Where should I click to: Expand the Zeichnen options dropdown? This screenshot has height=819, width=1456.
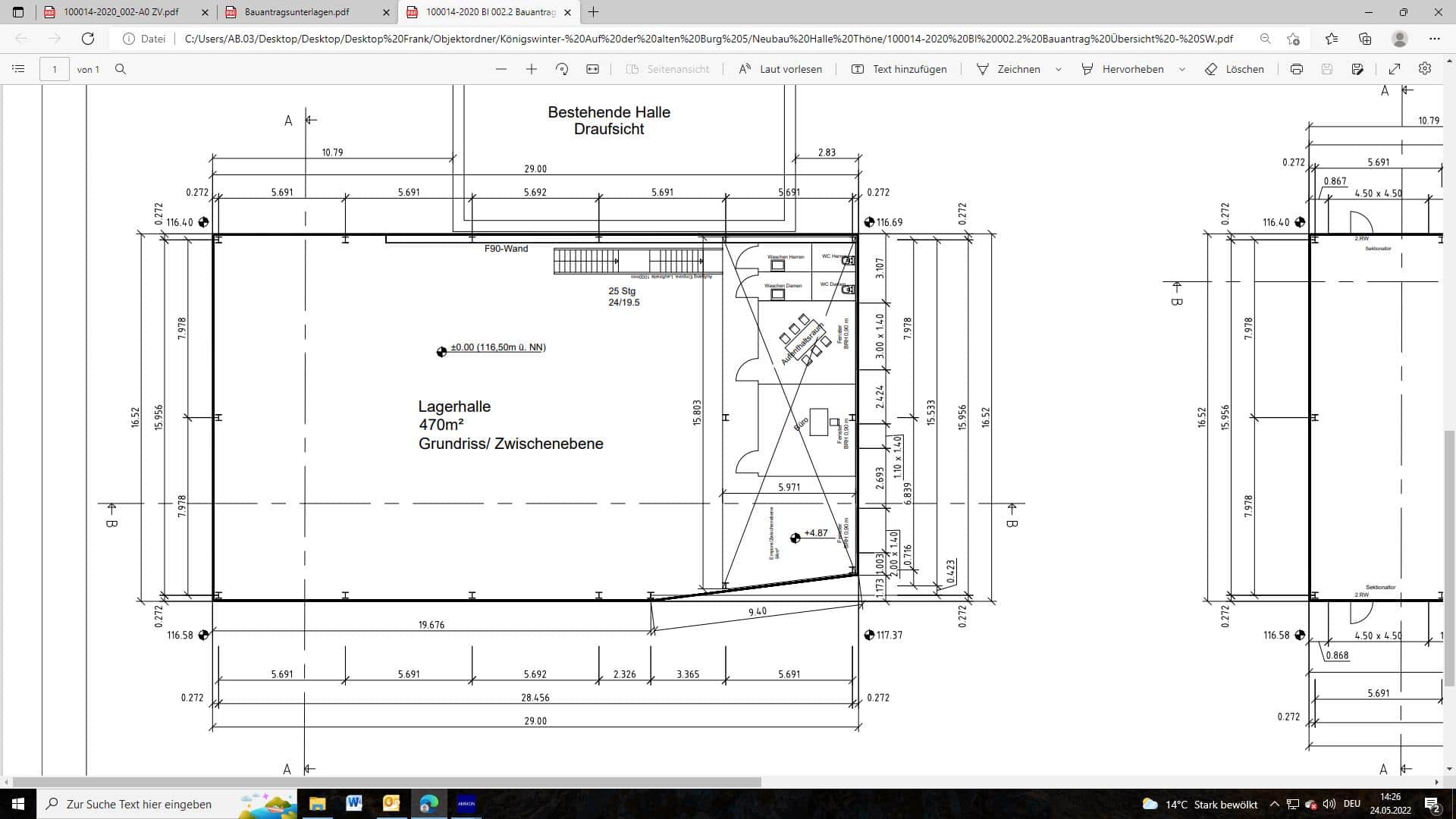coord(1059,69)
